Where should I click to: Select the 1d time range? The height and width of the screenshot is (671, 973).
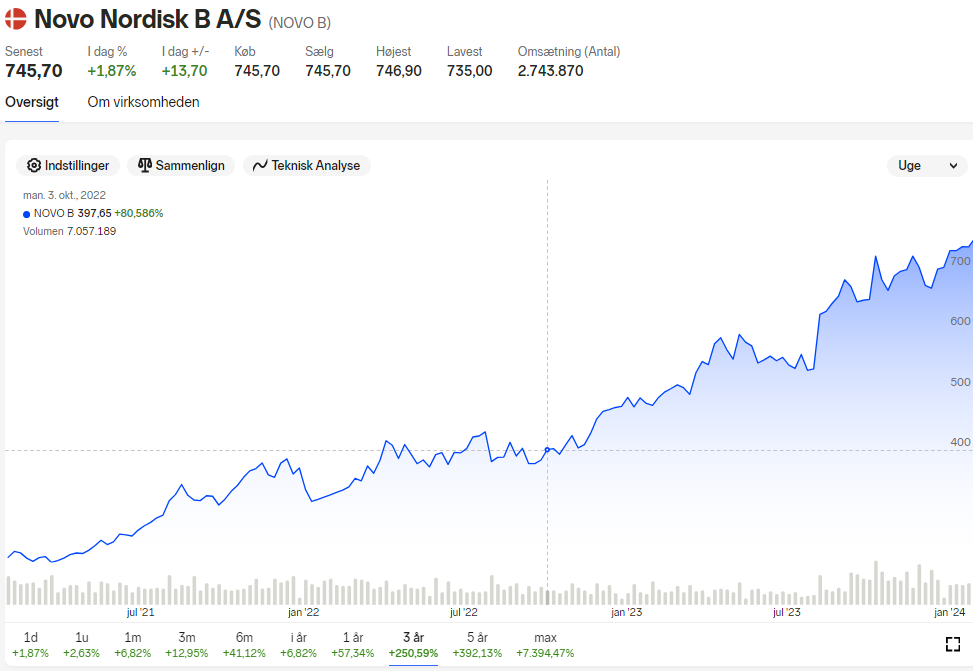click(x=30, y=645)
